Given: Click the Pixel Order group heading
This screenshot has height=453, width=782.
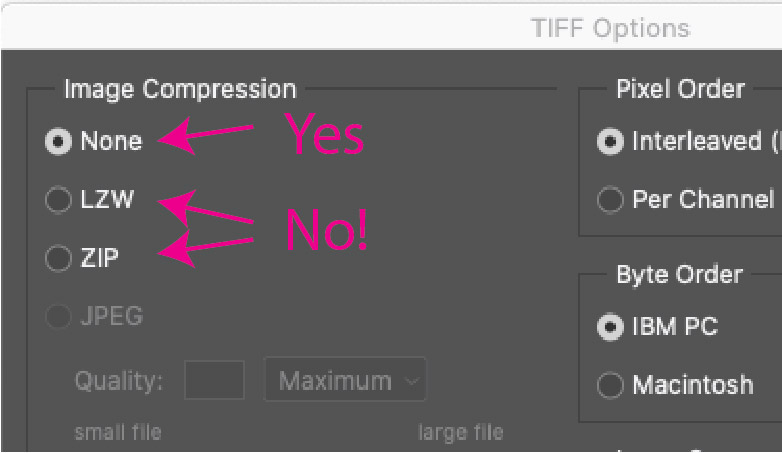Looking at the screenshot, I should pos(680,89).
